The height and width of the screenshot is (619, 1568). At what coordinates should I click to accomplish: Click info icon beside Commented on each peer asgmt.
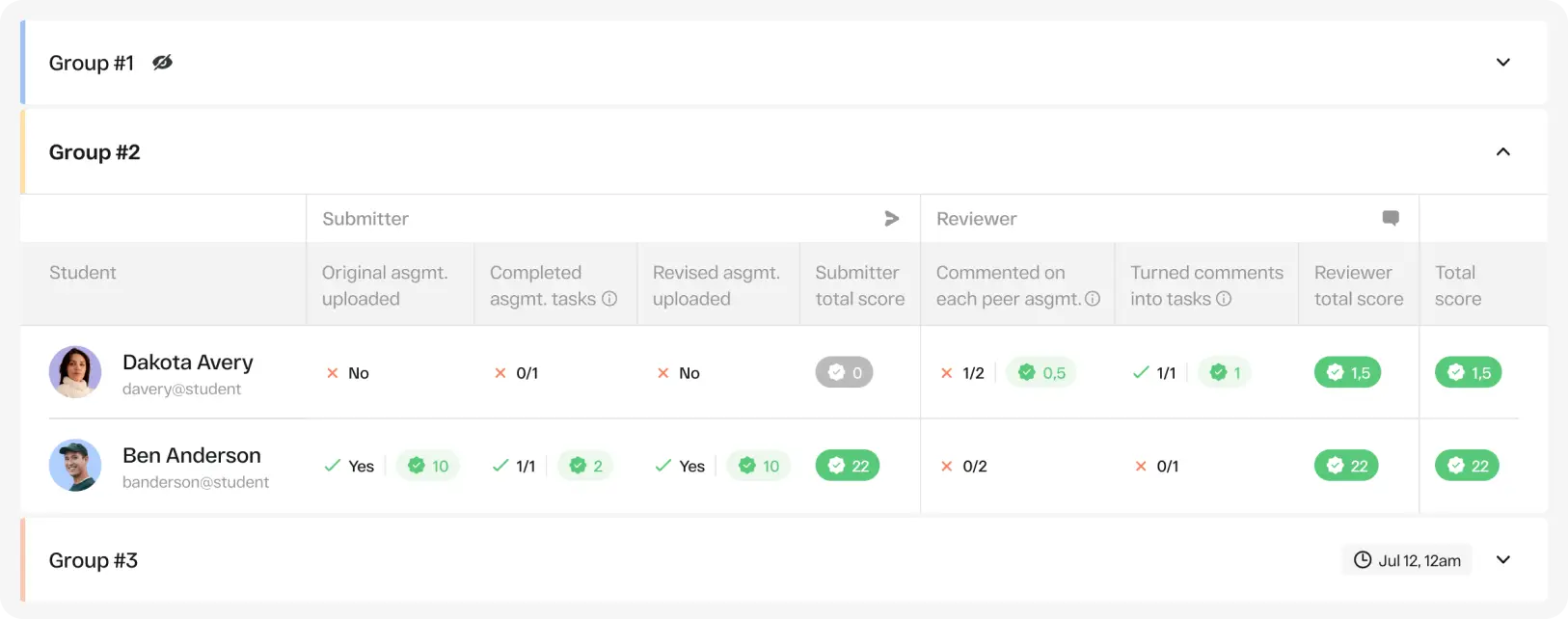tap(1093, 299)
